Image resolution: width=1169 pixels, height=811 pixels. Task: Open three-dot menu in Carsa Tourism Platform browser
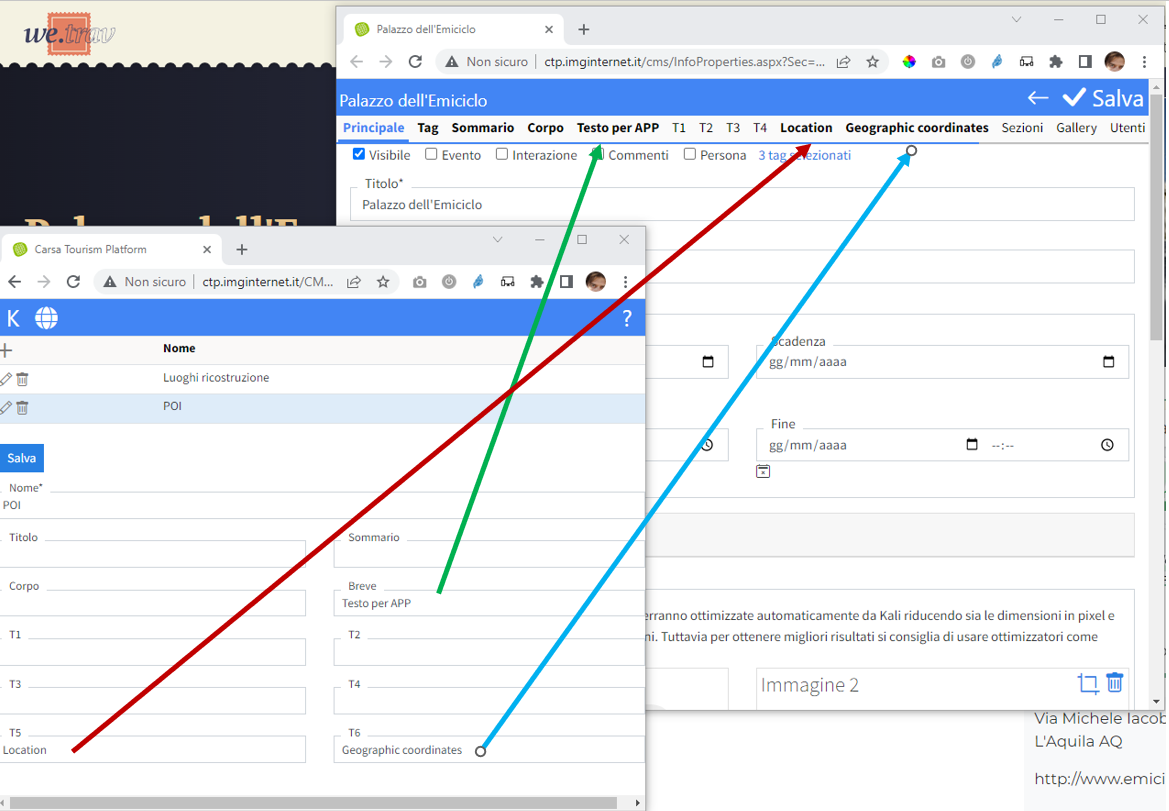[x=626, y=282]
